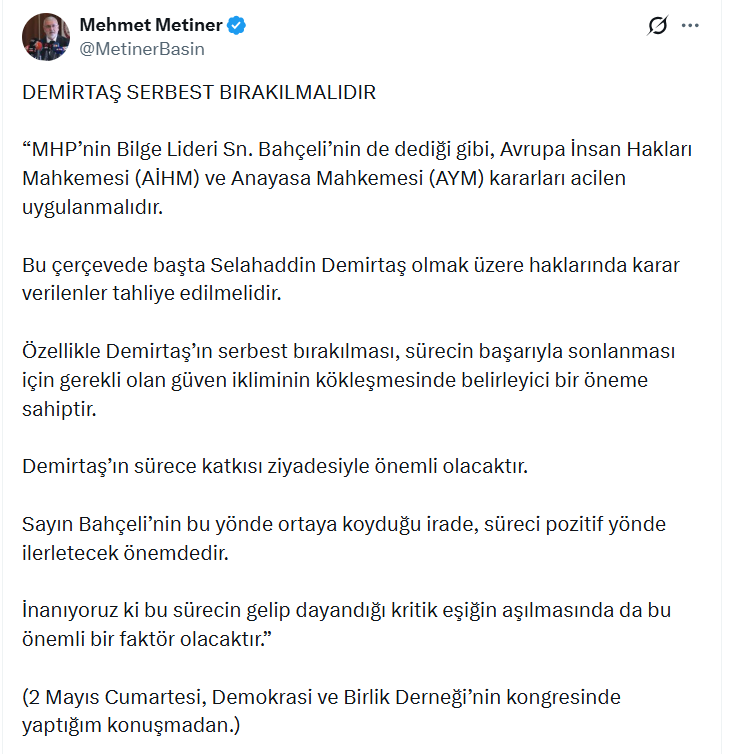Image resolution: width=733 pixels, height=754 pixels.
Task: Click the abbreviation (AYM) in the text
Action: tap(456, 178)
